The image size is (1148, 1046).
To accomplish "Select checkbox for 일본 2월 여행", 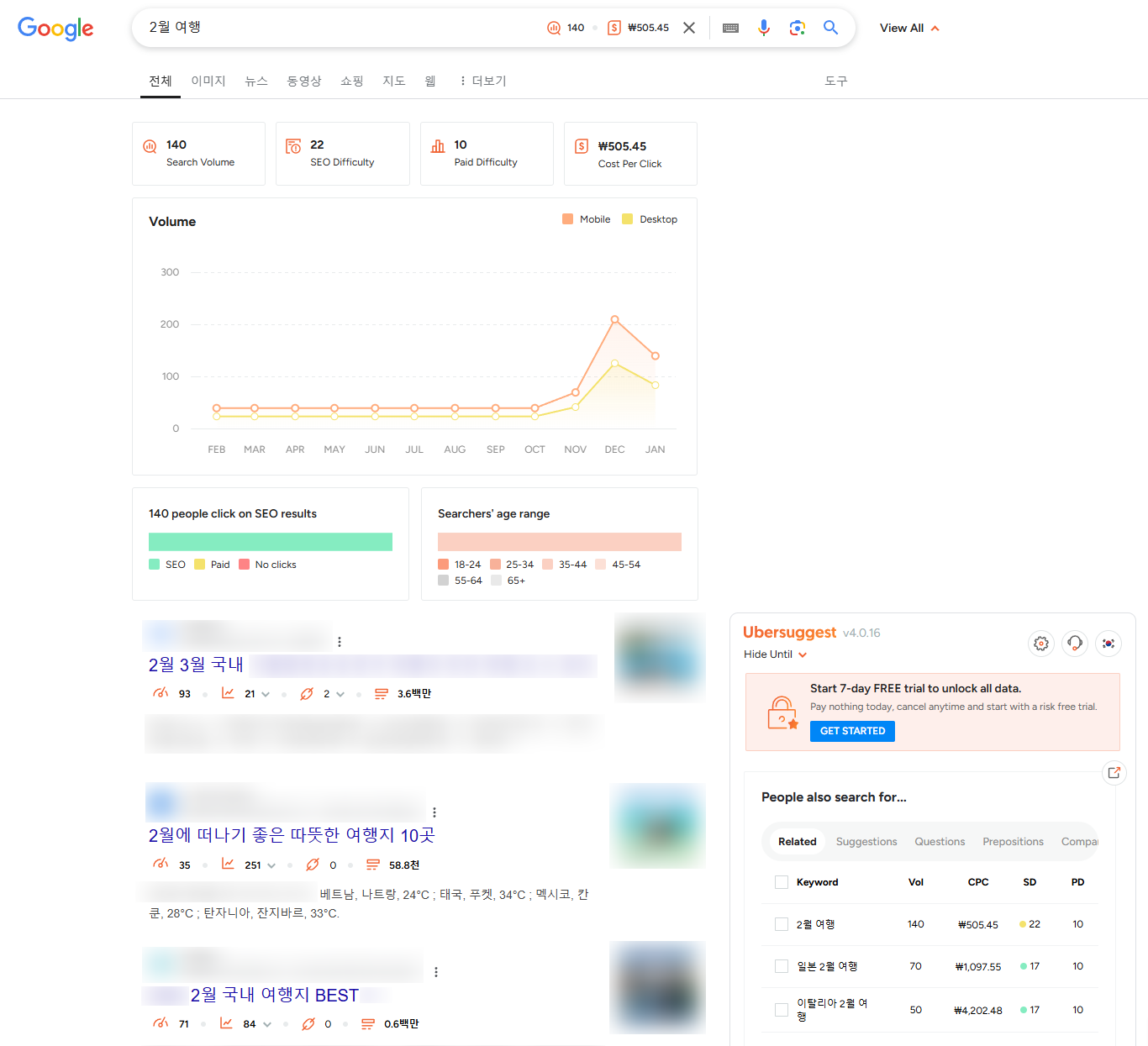I will [782, 966].
